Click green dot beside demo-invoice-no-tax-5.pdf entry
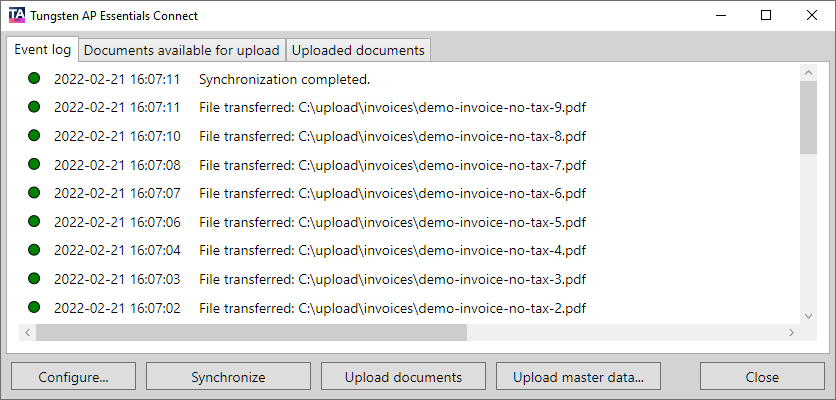The image size is (836, 400). click(x=34, y=222)
